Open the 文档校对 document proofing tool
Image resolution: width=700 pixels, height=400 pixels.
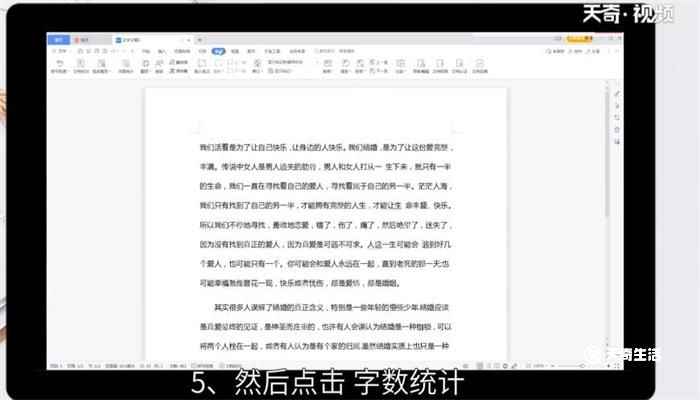(81, 65)
